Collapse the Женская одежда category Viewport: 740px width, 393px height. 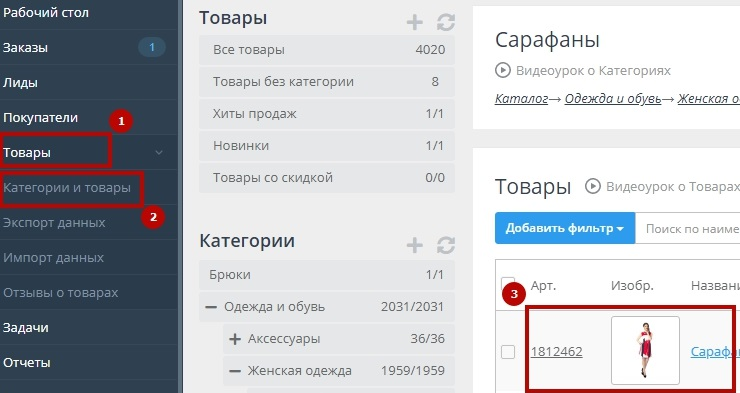(x=235, y=371)
